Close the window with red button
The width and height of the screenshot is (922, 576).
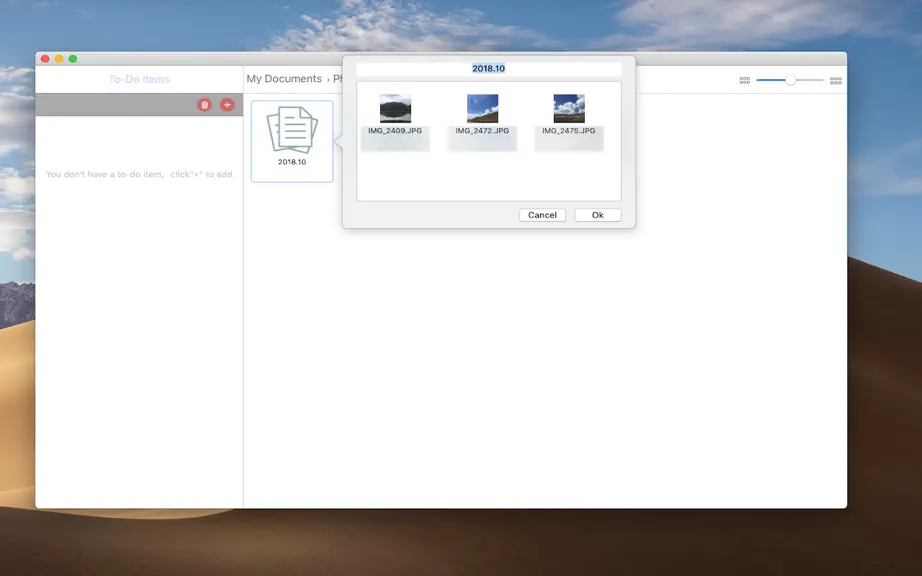tap(45, 59)
